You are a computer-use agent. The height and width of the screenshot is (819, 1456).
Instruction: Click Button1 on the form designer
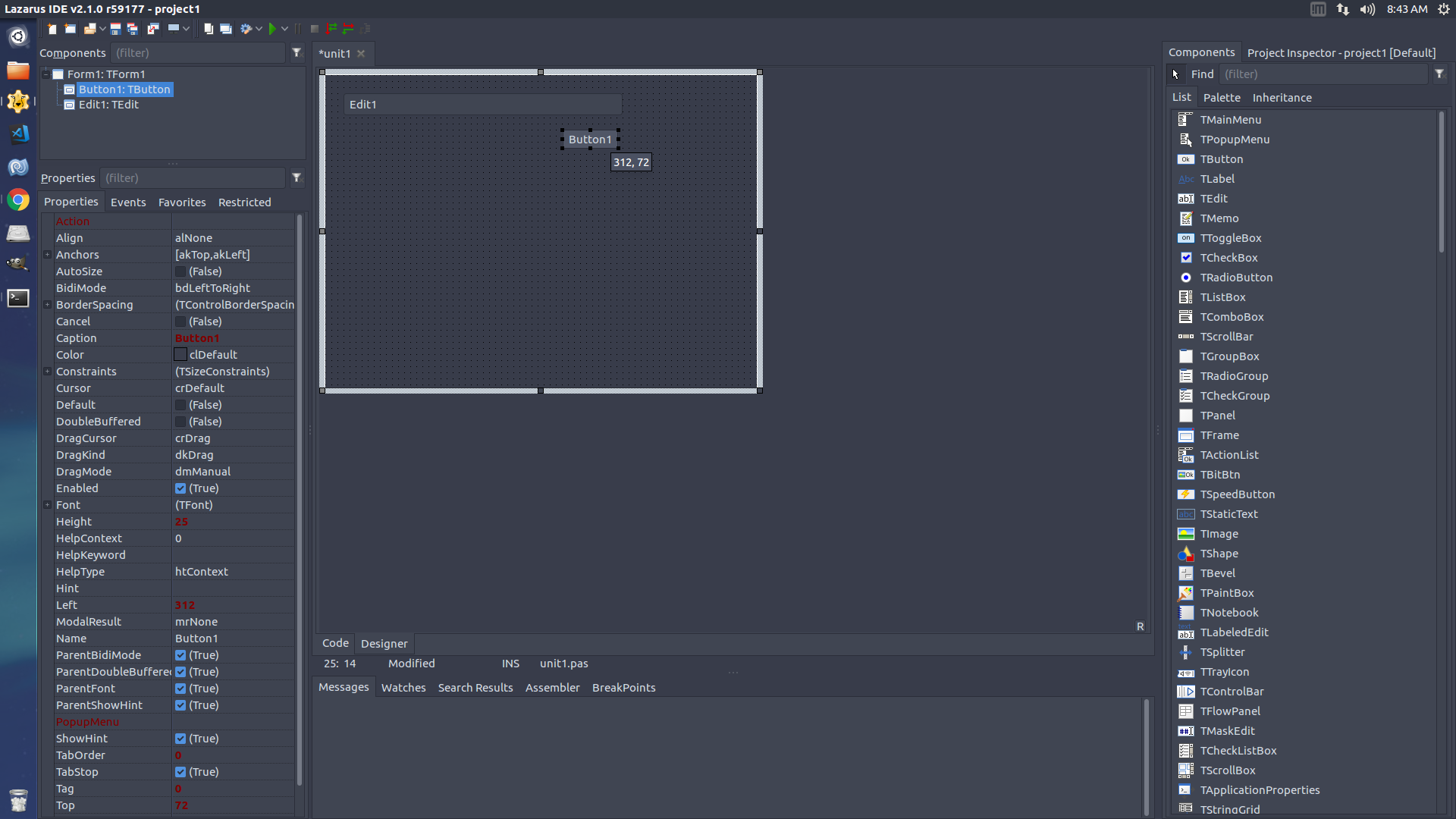(x=589, y=140)
